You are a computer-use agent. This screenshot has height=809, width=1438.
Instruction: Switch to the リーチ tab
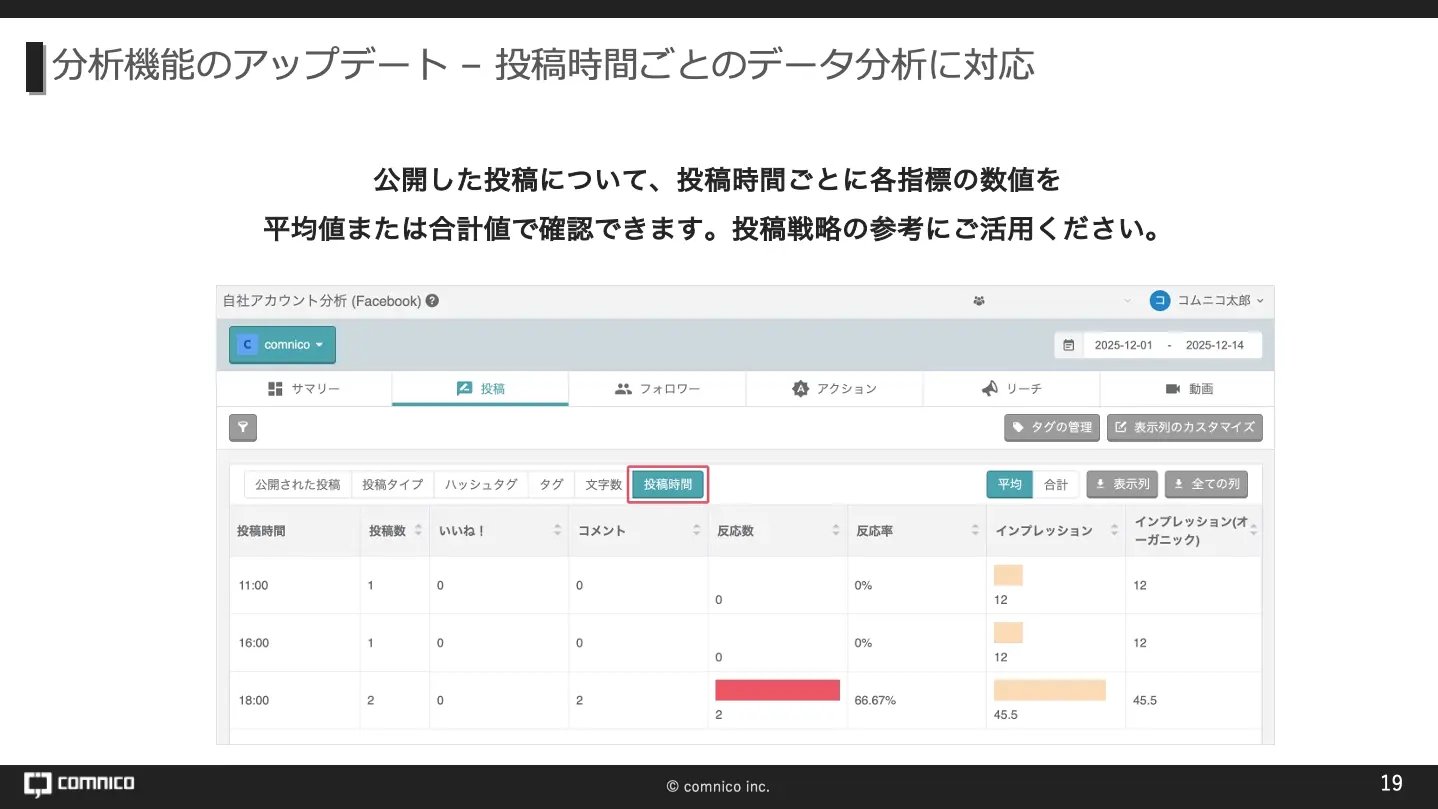pos(1011,389)
